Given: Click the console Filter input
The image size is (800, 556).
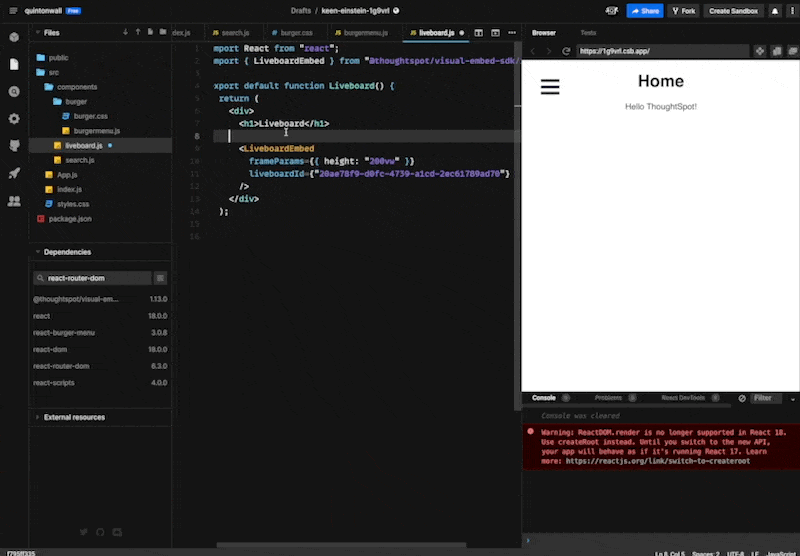Looking at the screenshot, I should click(766, 398).
